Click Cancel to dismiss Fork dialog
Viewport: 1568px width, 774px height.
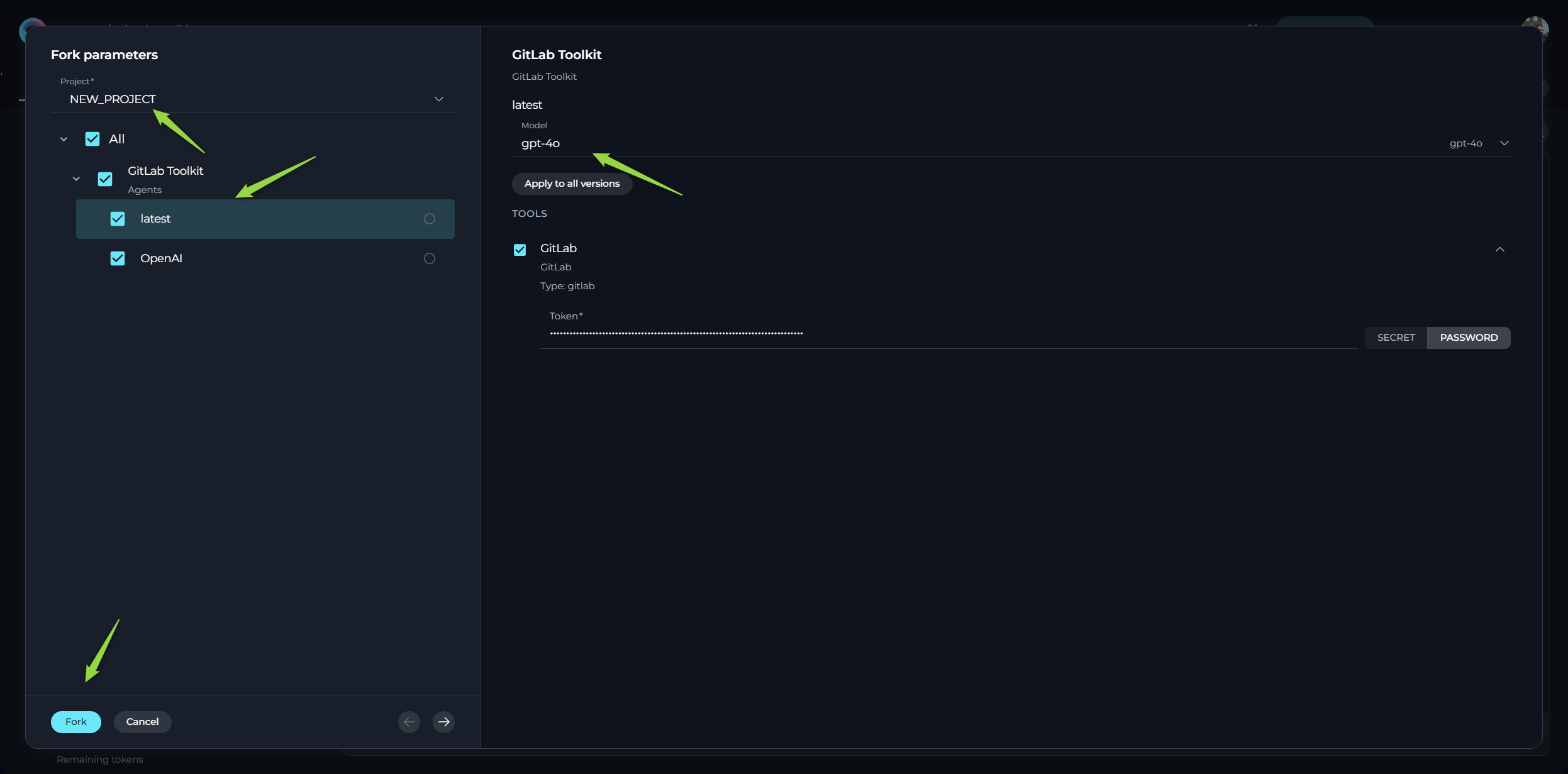(141, 721)
